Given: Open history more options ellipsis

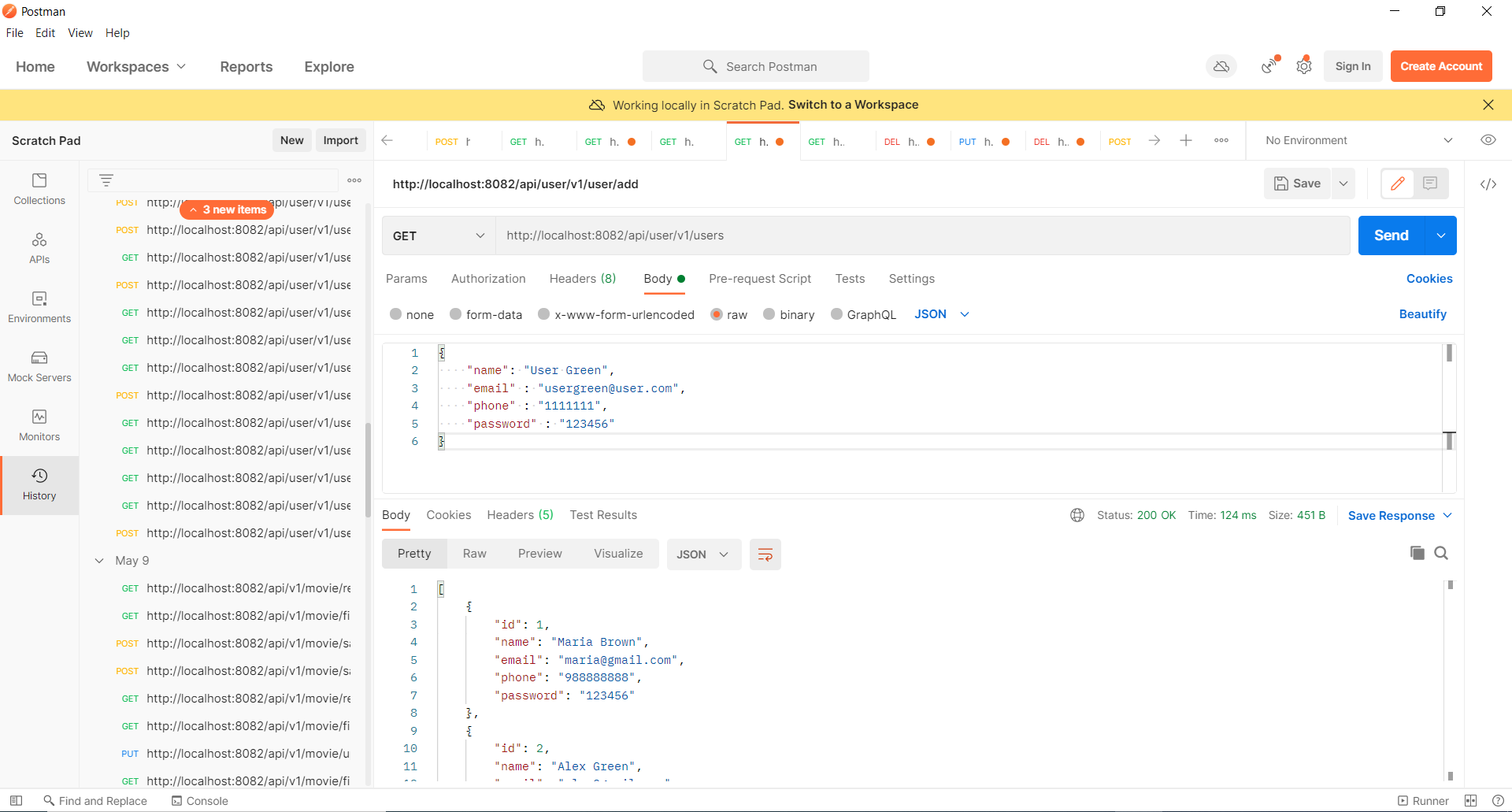Looking at the screenshot, I should coord(354,180).
